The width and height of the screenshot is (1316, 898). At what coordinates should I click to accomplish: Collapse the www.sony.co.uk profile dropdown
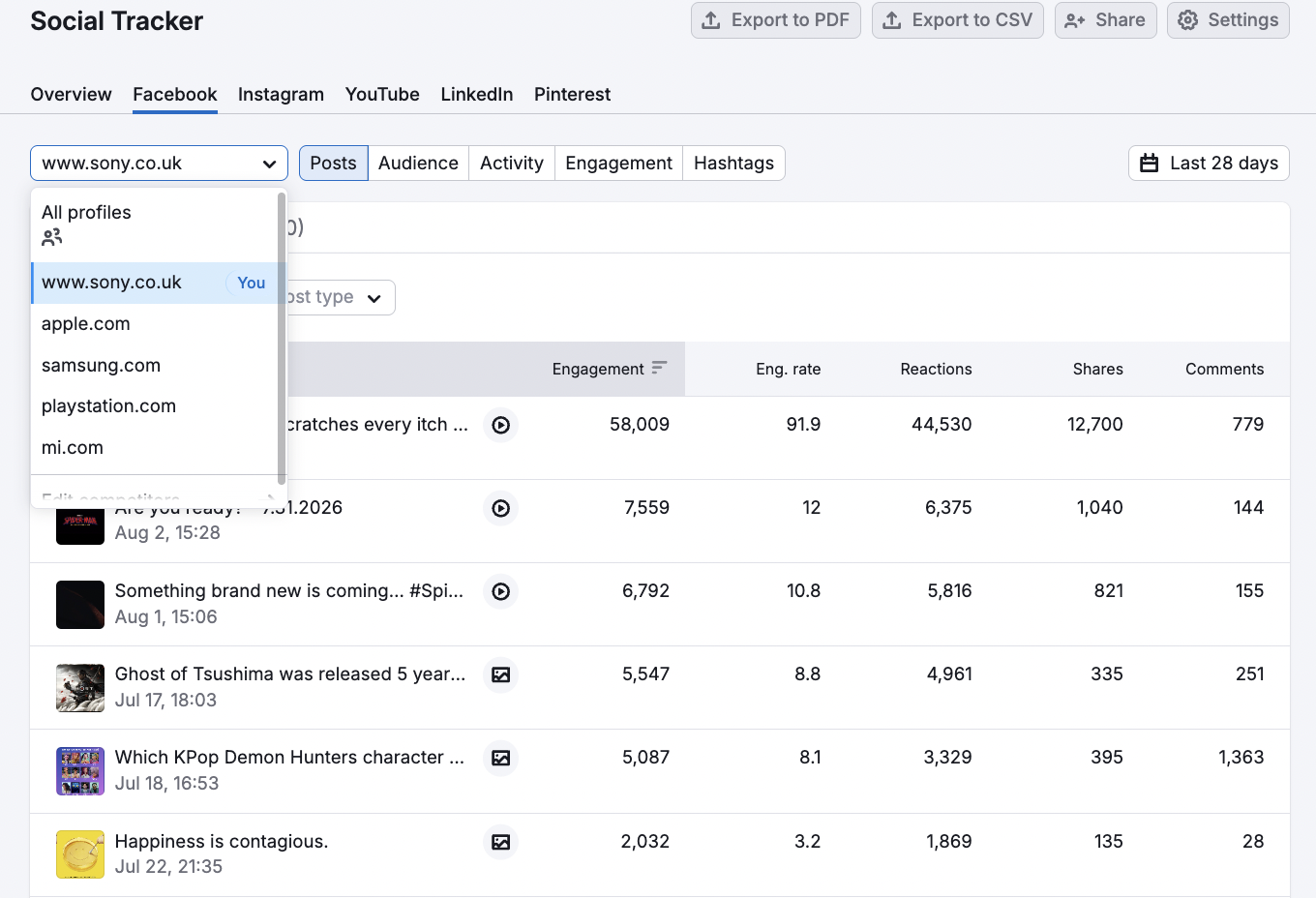coord(270,164)
